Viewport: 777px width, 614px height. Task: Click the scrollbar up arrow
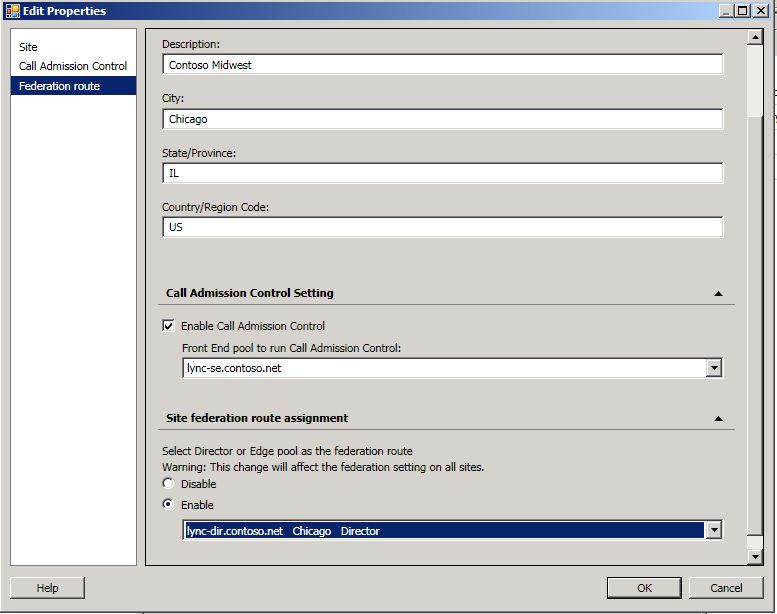coord(755,37)
